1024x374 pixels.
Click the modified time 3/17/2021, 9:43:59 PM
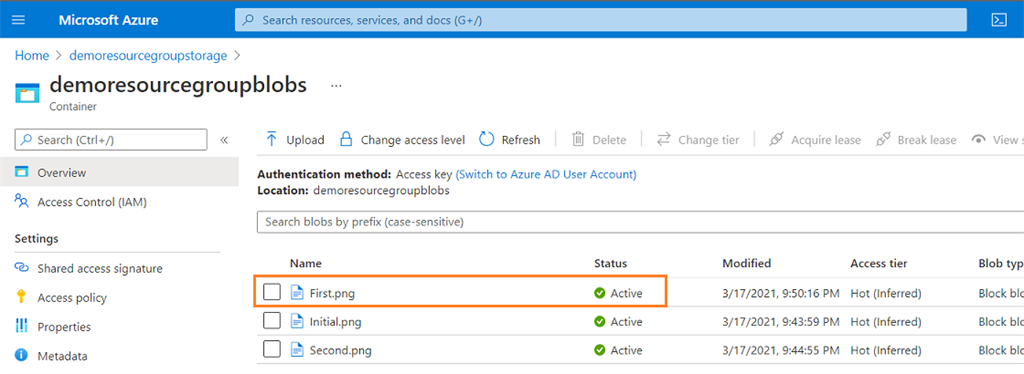780,322
